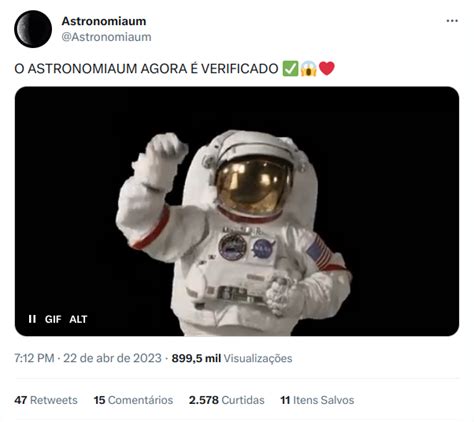Open the waving astronaut GIF media
The image size is (474, 422).
(237, 211)
